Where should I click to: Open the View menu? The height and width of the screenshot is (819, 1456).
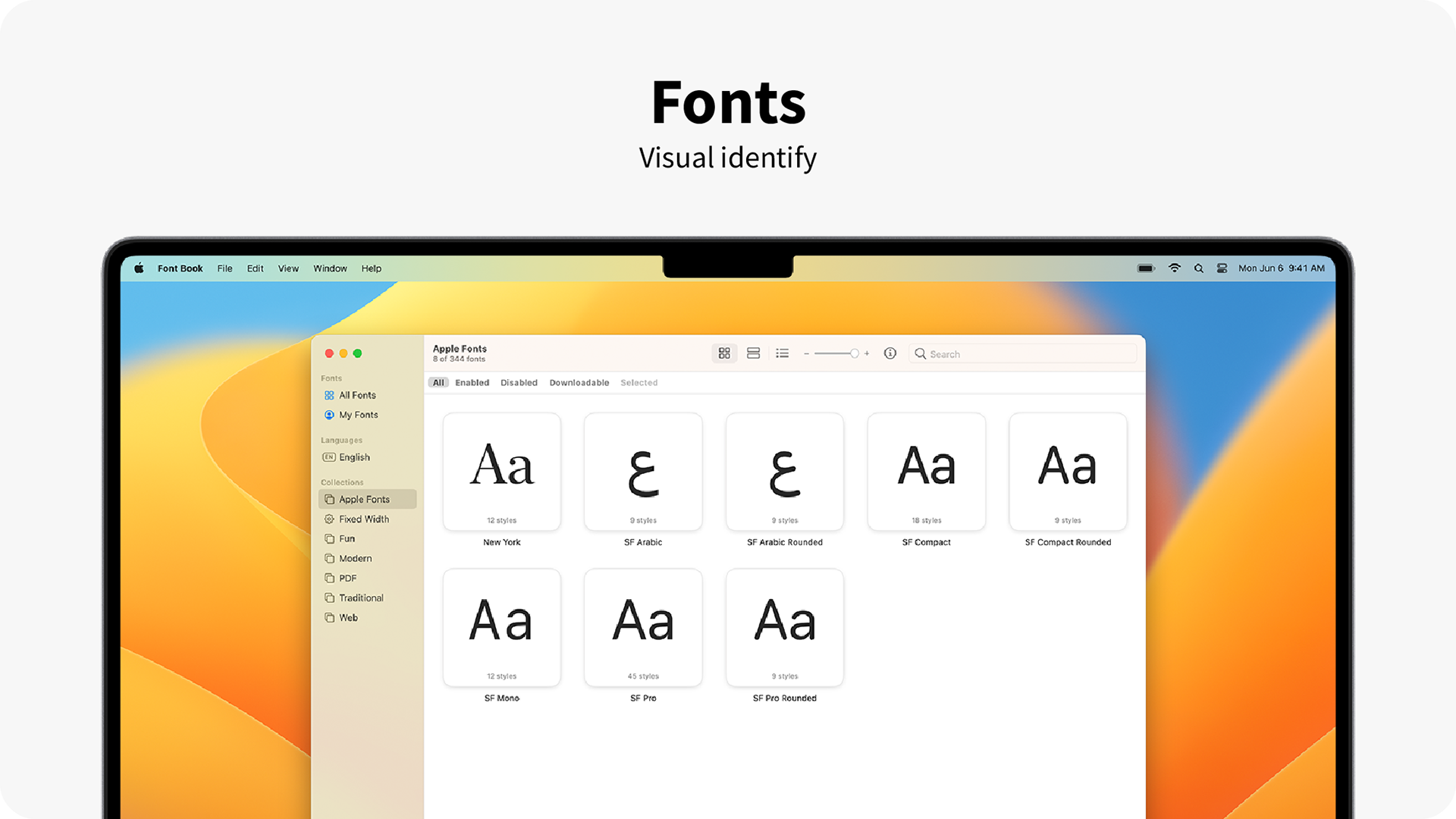point(288,268)
